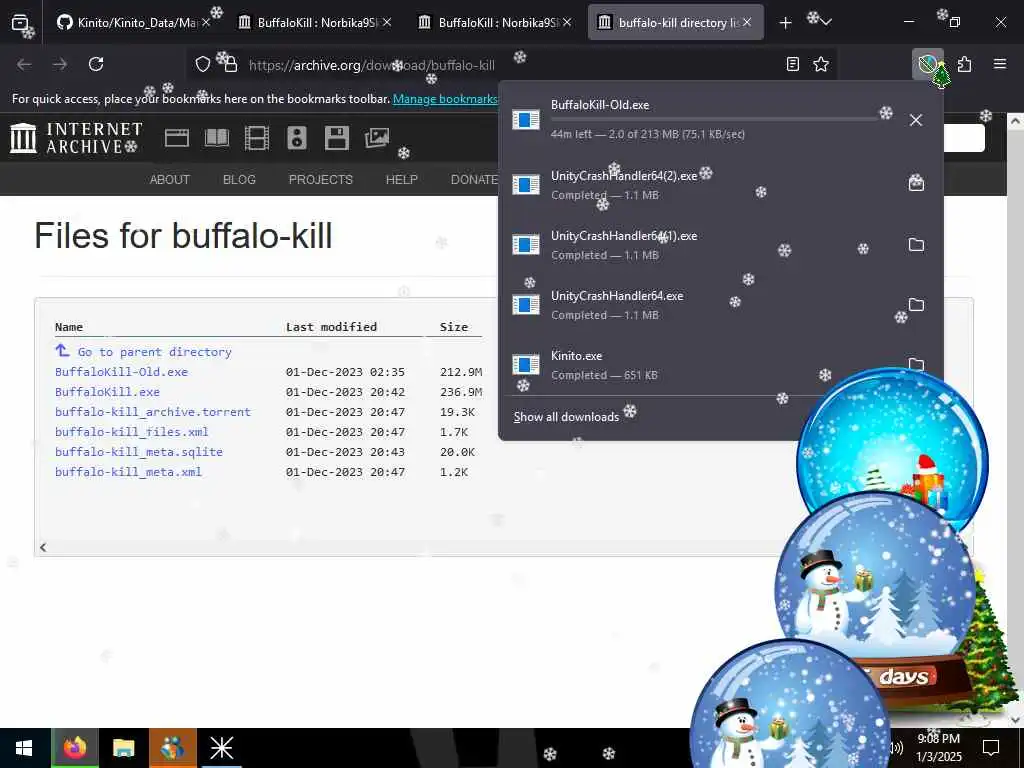Click the Size column header
This screenshot has width=1024, height=768.
[454, 327]
